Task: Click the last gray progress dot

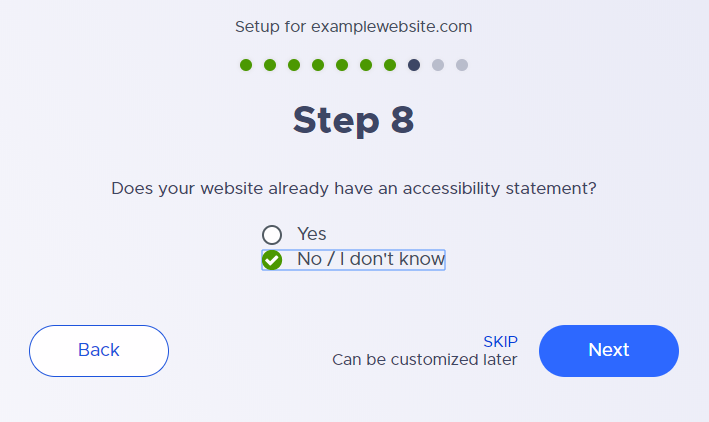Action: pos(462,65)
